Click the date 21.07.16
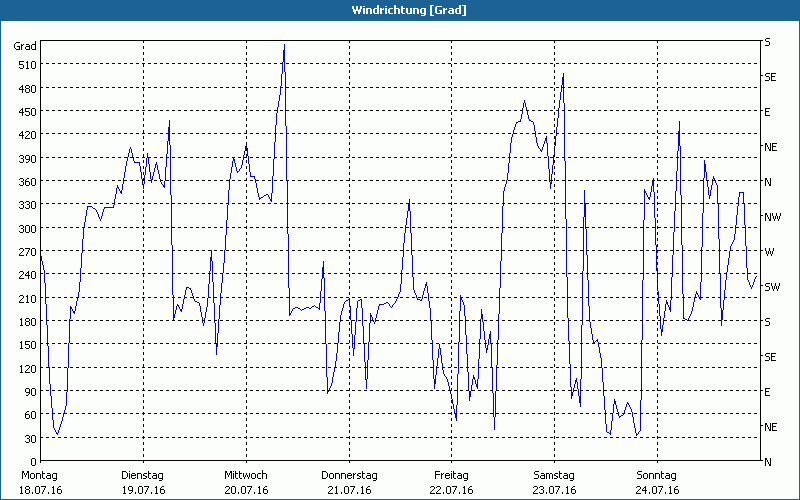The image size is (800, 500). click(349, 490)
